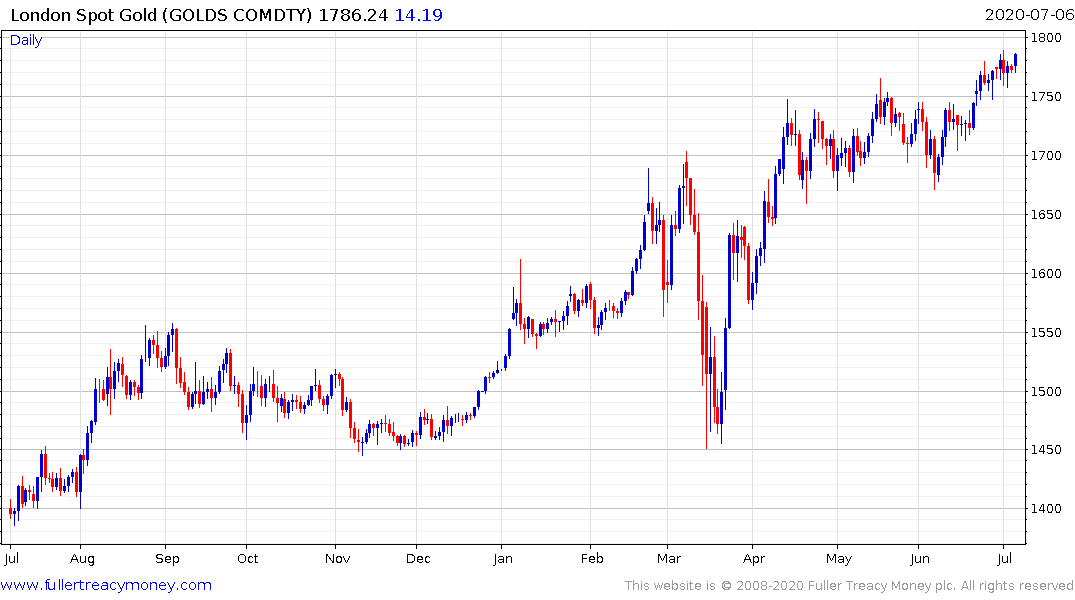
Task: Click the 1400 price axis label
Action: pos(1046,509)
